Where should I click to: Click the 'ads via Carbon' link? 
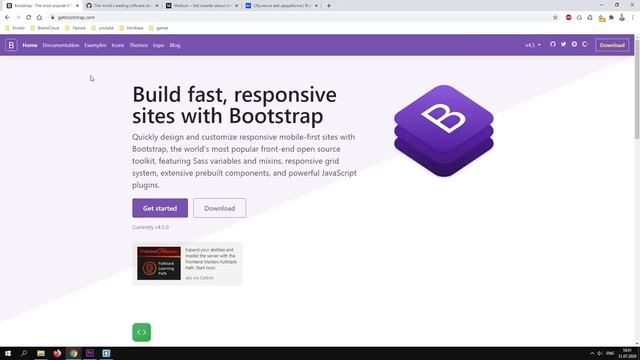[x=200, y=278]
